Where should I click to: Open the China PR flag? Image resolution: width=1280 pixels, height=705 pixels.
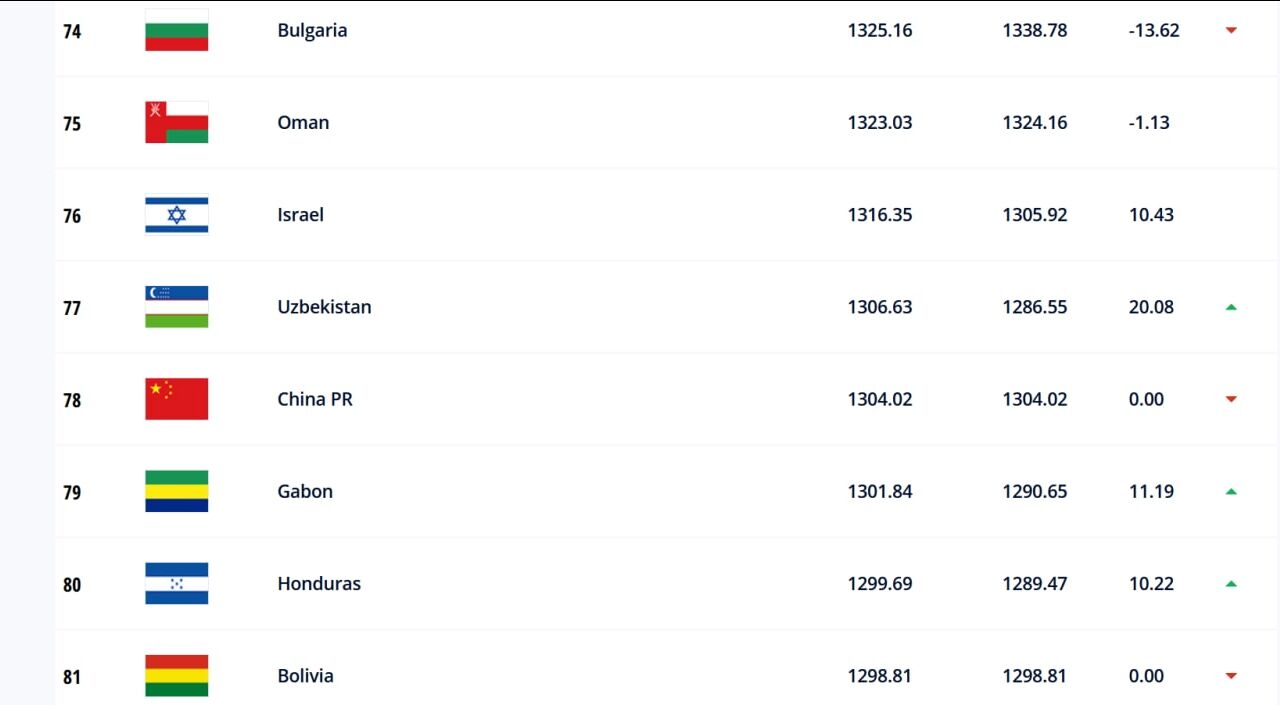(x=176, y=399)
